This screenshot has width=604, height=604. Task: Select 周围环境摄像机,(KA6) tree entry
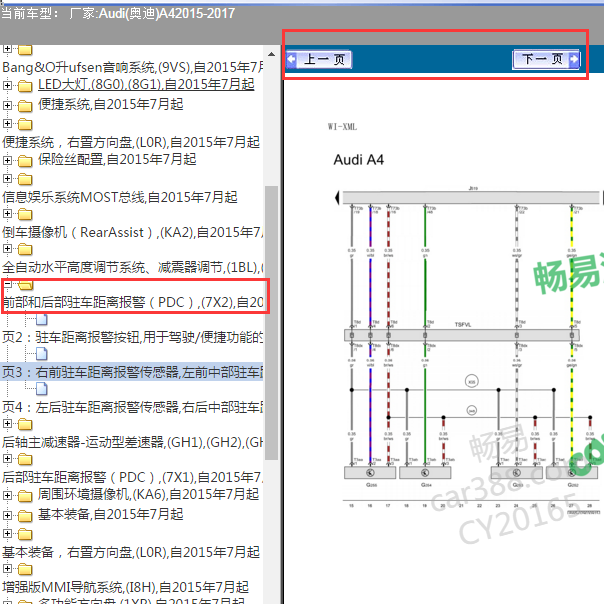[148, 494]
